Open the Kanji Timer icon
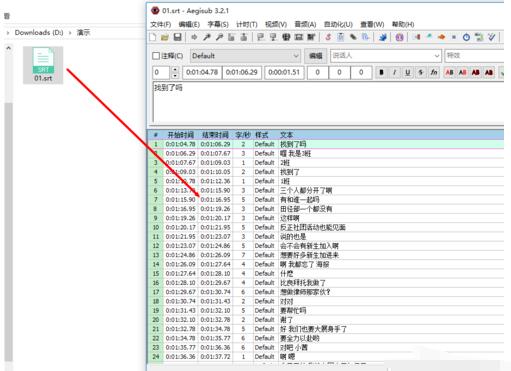 pyautogui.click(x=479, y=37)
